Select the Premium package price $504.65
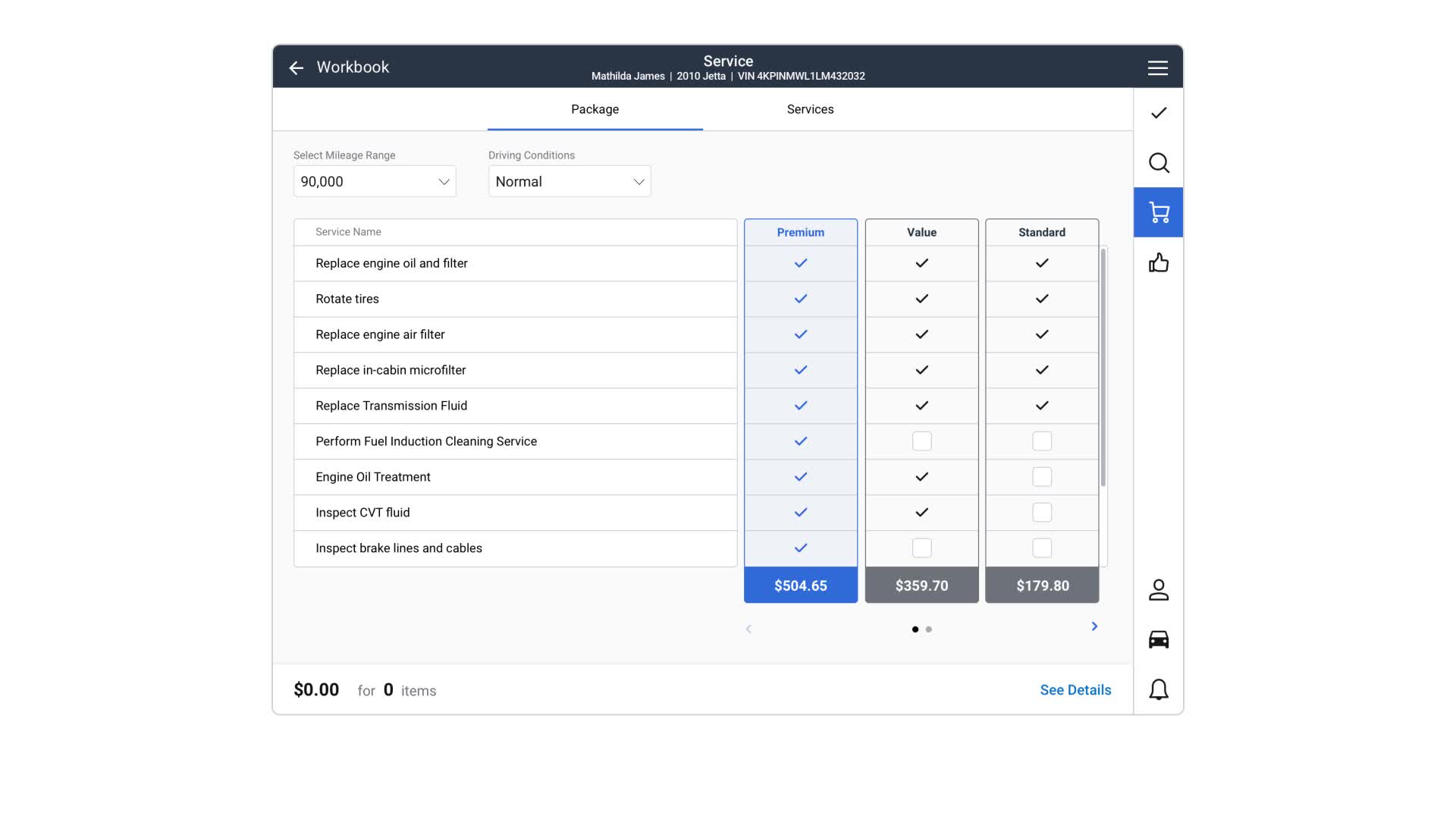This screenshot has width=1456, height=819. tap(800, 585)
